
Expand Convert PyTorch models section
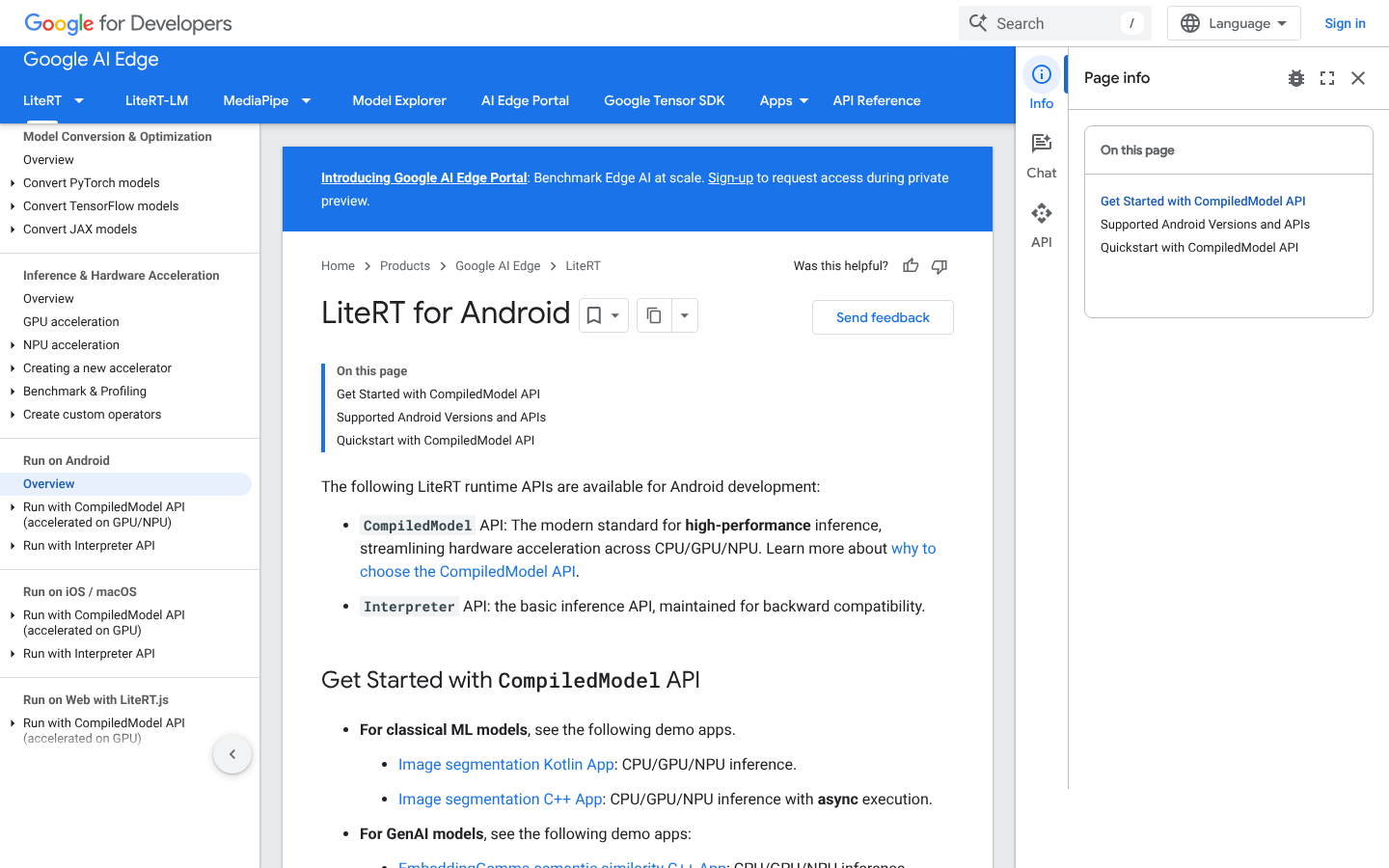tap(13, 183)
